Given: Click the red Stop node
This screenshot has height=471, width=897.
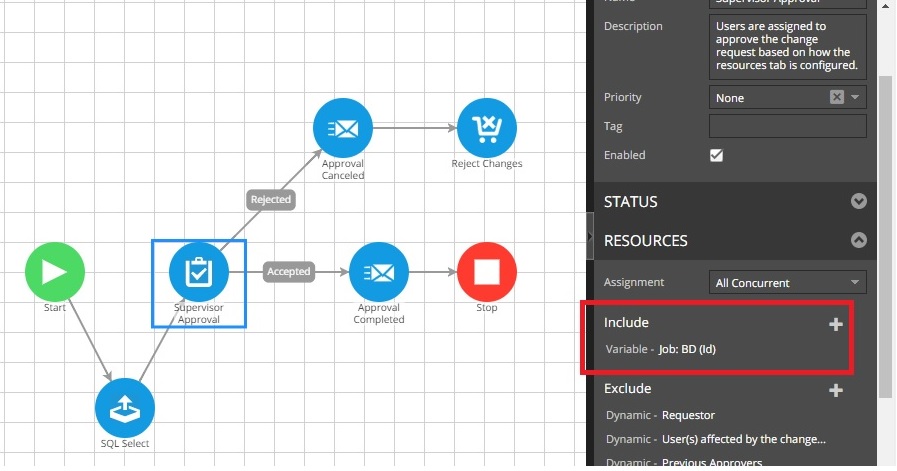Looking at the screenshot, I should click(486, 271).
